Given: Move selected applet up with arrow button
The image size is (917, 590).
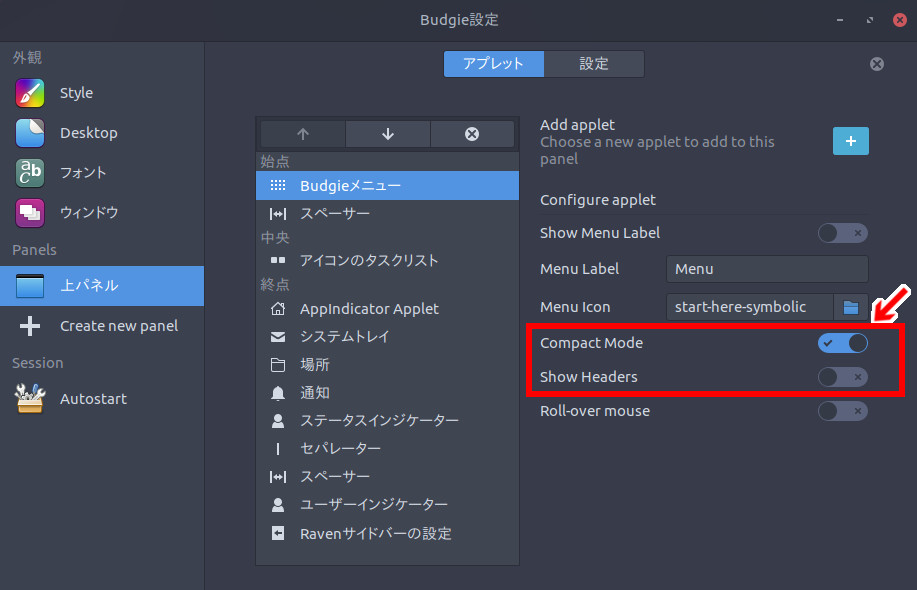Looking at the screenshot, I should pos(302,134).
